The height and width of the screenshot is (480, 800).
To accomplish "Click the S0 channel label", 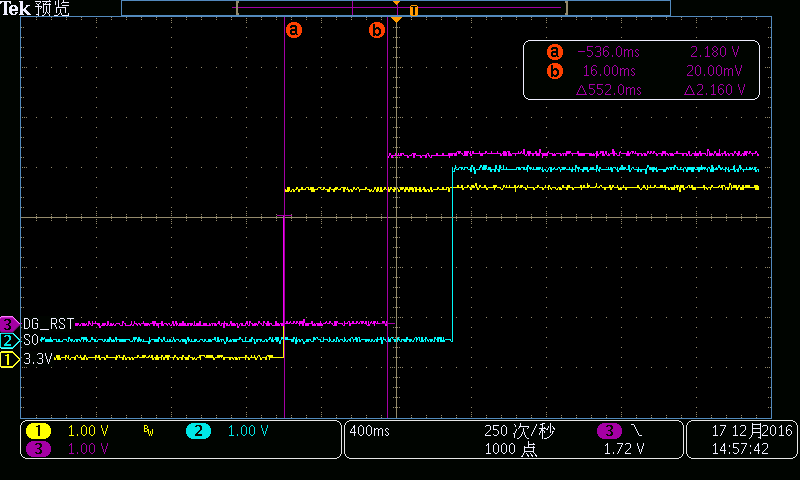I will coord(31,340).
